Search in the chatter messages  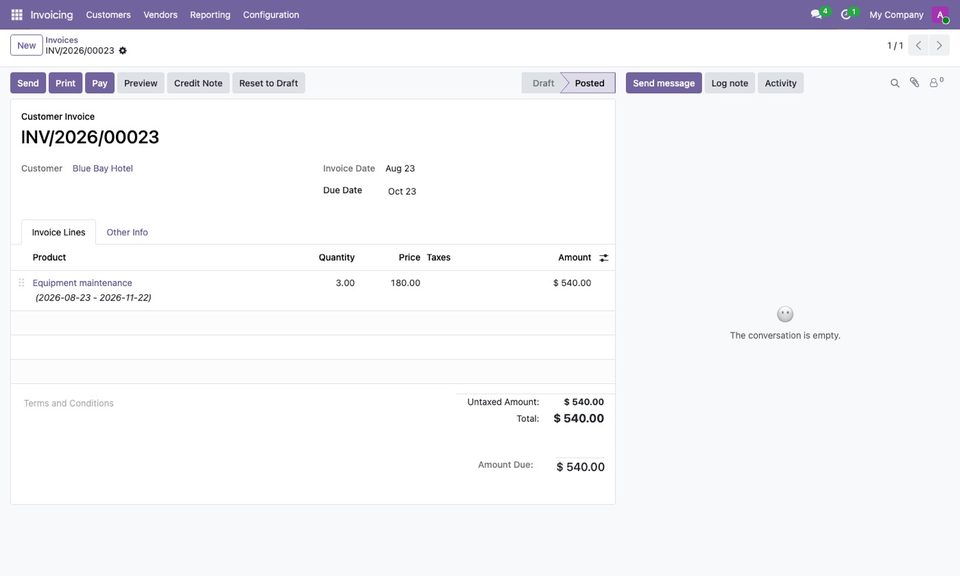coord(894,83)
